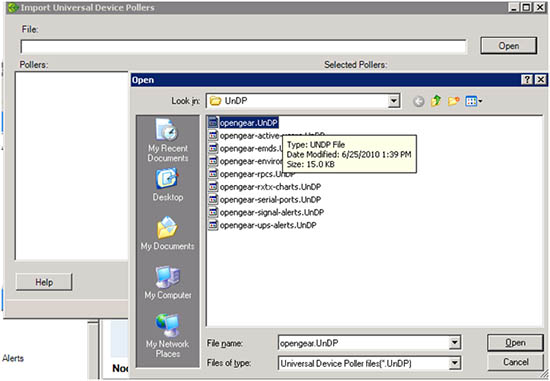The image size is (550, 381).
Task: Click Help in Import Pollers window
Action: (44, 282)
